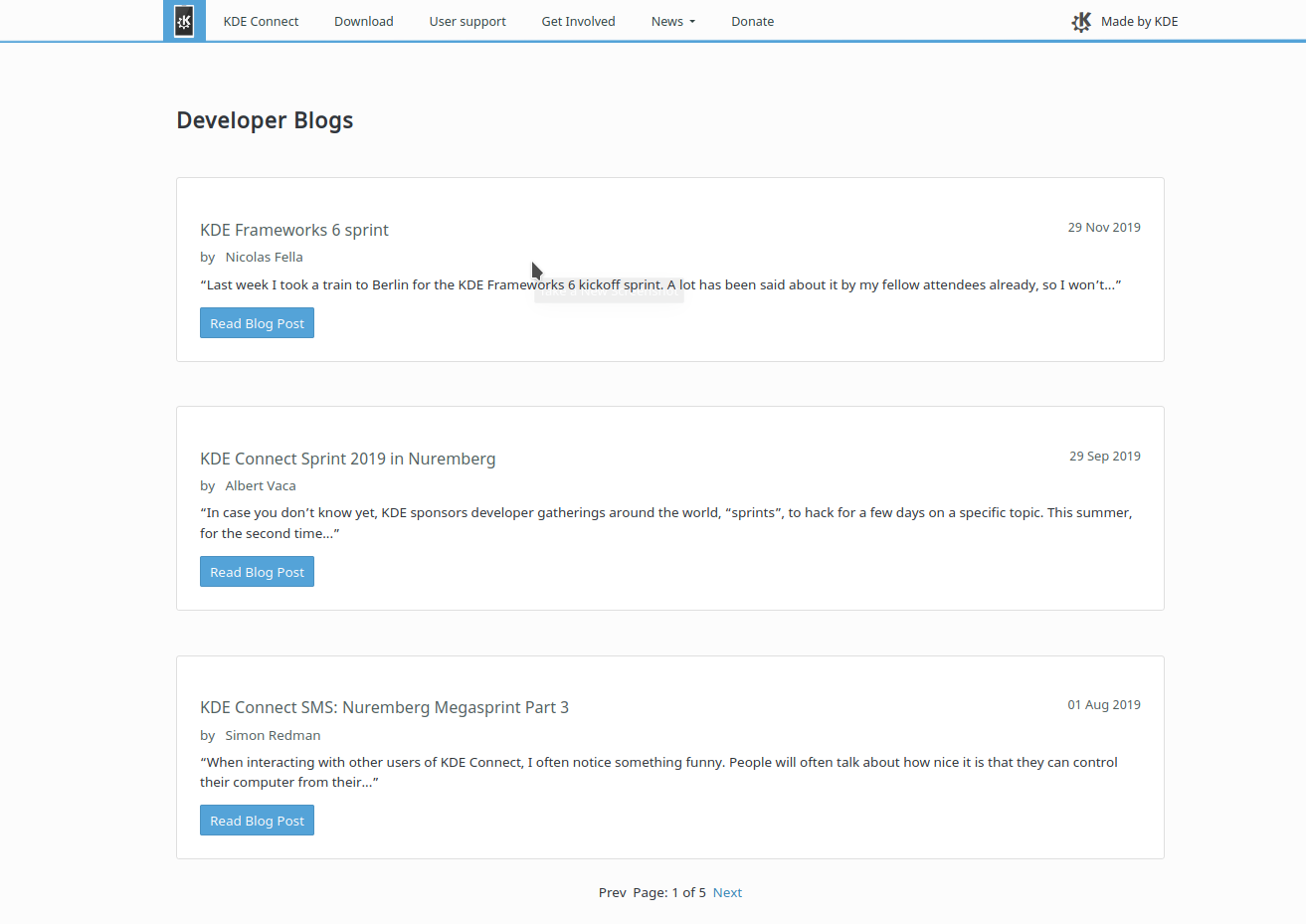Click author name Albert Vaca
Screen dimensions: 1306x924
(x=261, y=485)
